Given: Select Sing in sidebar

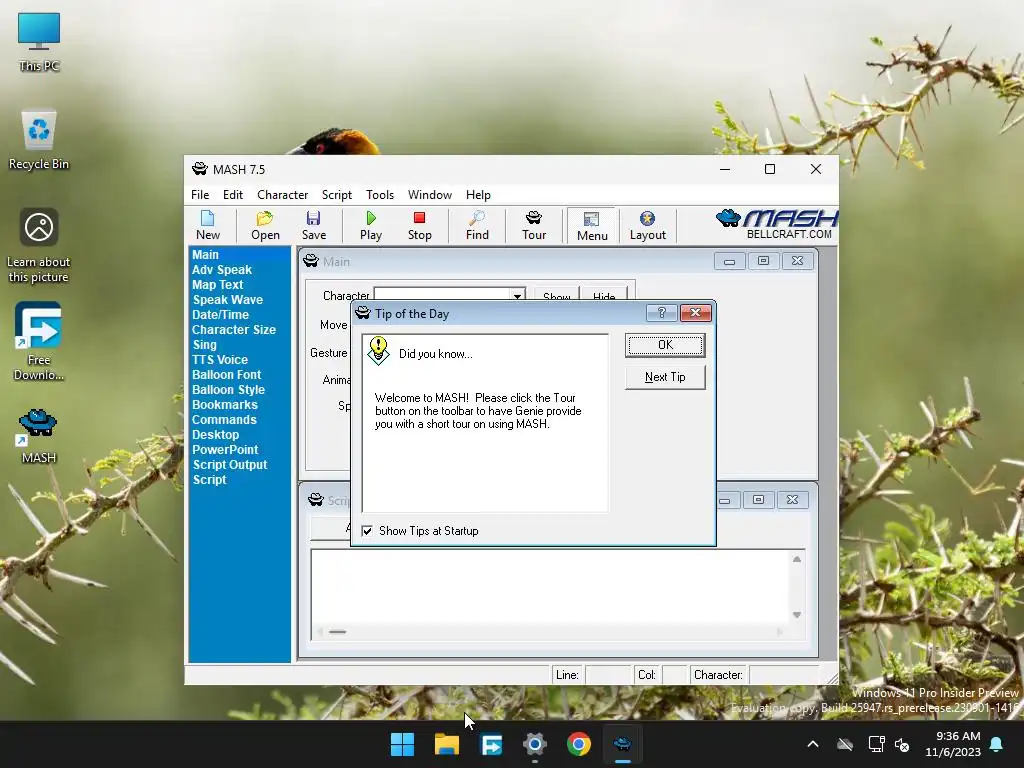Looking at the screenshot, I should click(x=204, y=345).
